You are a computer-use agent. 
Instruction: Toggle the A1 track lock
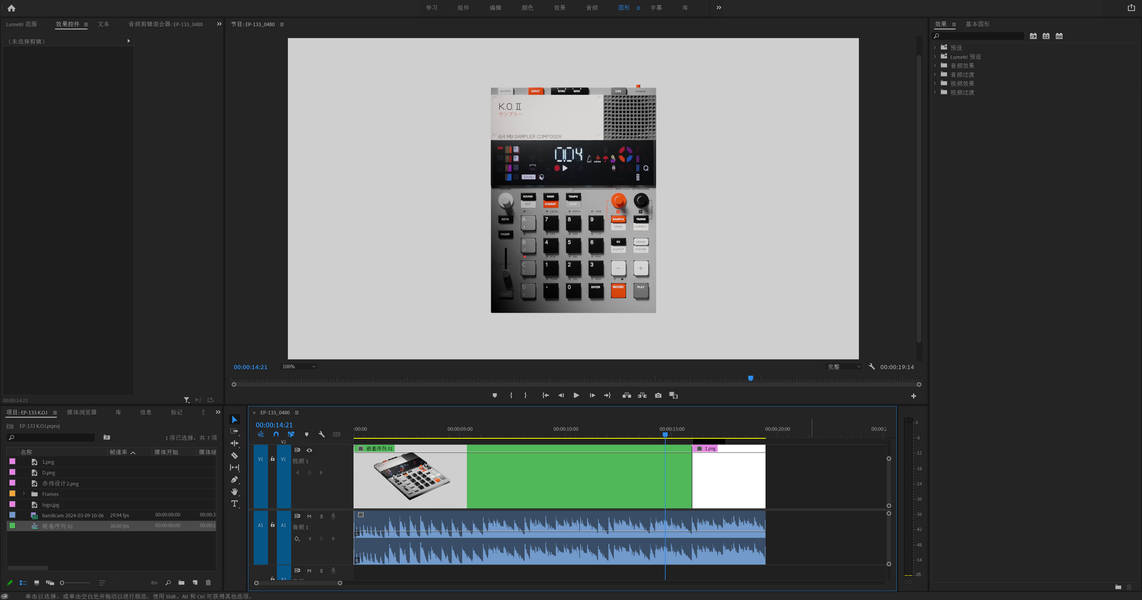272,524
